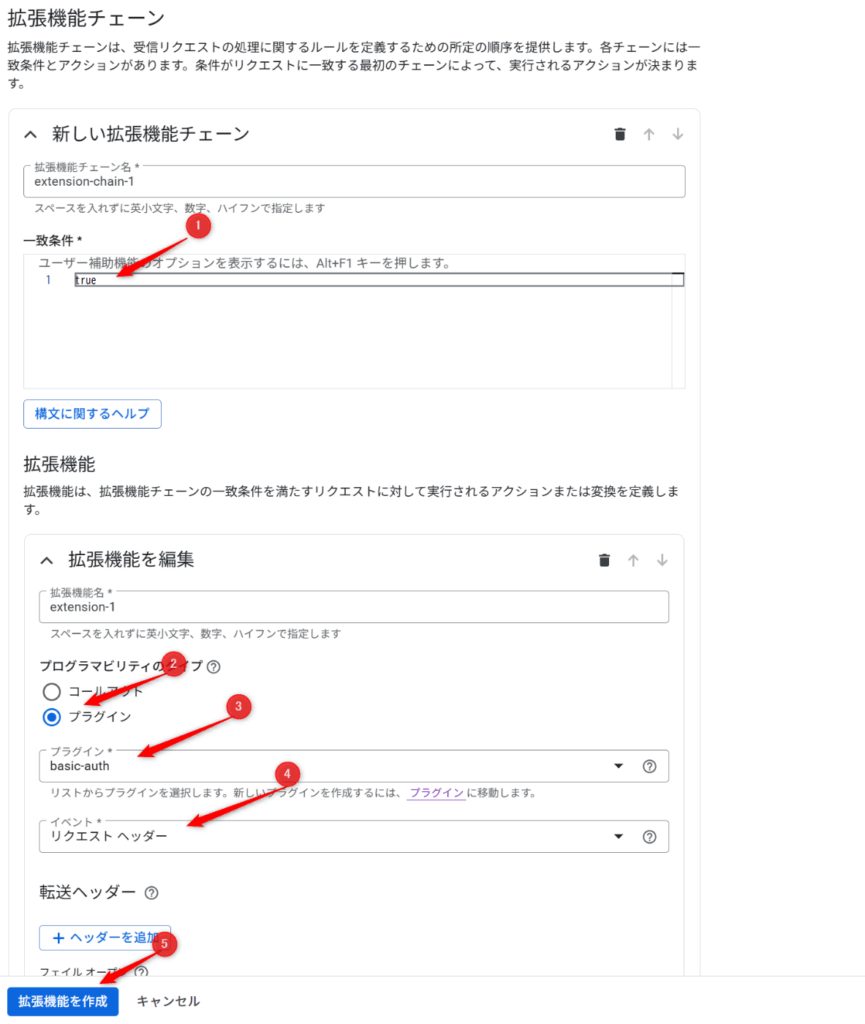Move extension chain down with arrow icon
The height and width of the screenshot is (1024, 865).
point(677,134)
